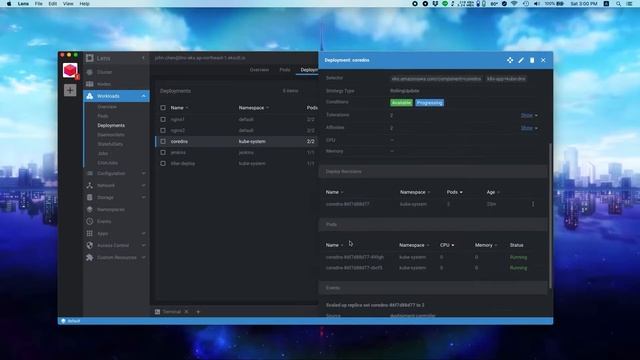Click the Terminal tab icon at bottom

[158, 312]
